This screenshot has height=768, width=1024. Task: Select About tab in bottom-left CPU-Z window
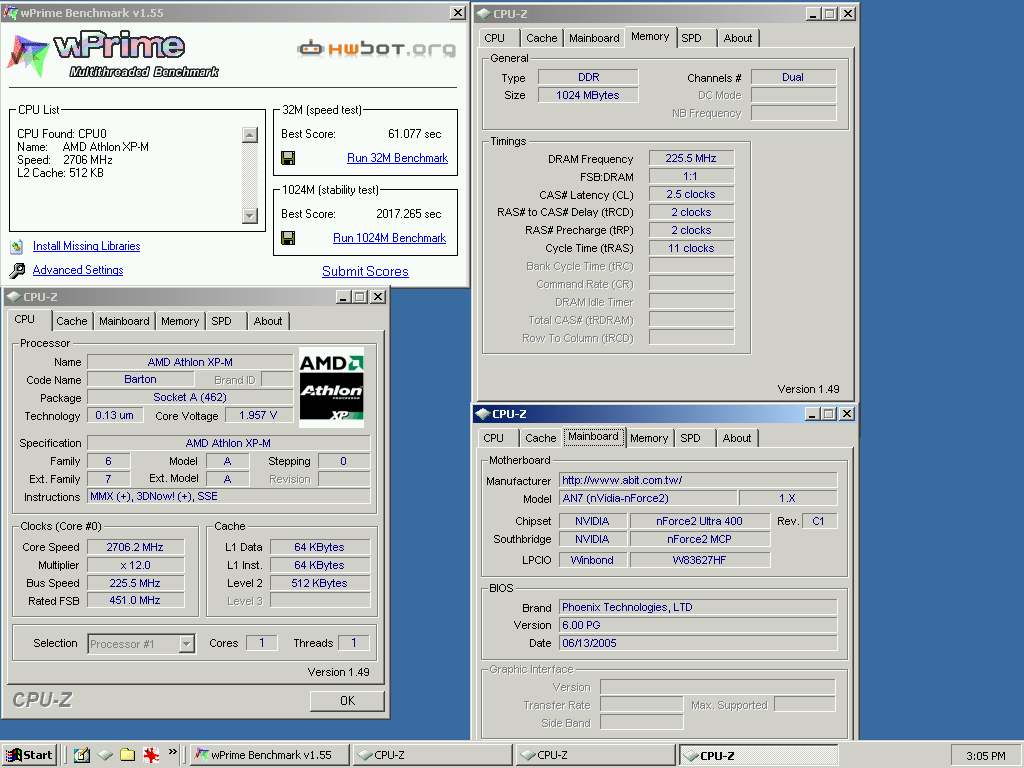[x=268, y=321]
